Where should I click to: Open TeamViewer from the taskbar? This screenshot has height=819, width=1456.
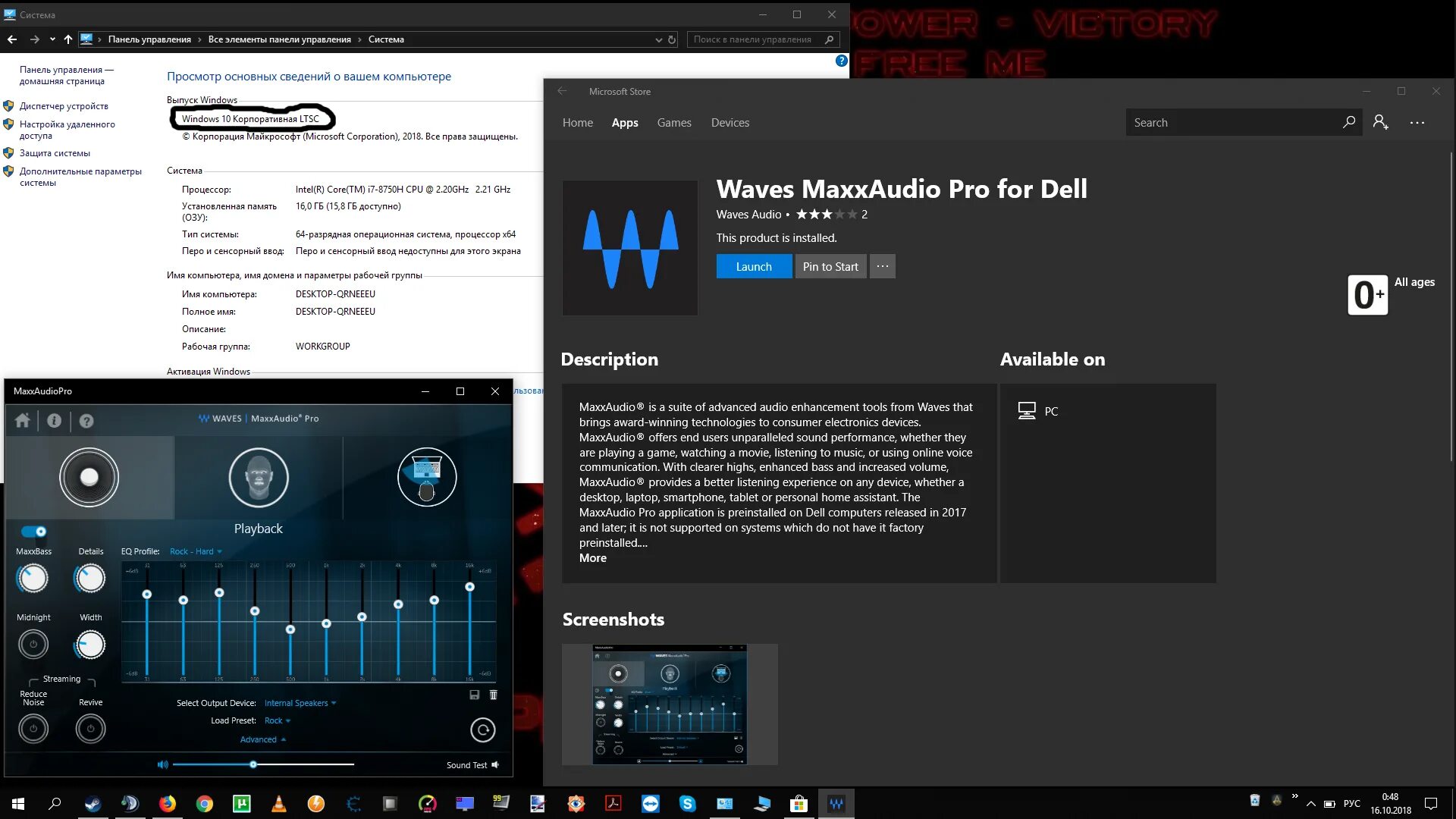point(650,804)
